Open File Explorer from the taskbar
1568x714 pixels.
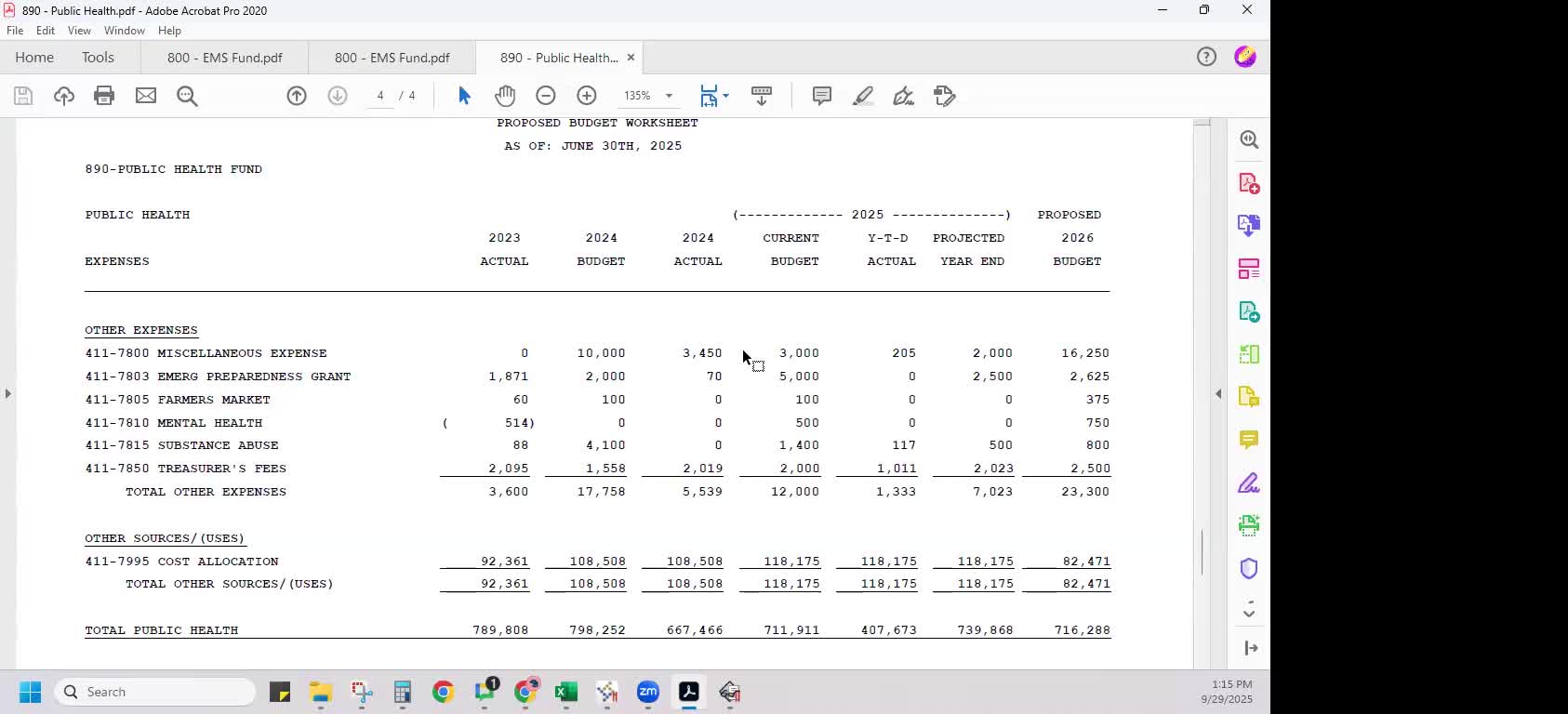pos(321,693)
